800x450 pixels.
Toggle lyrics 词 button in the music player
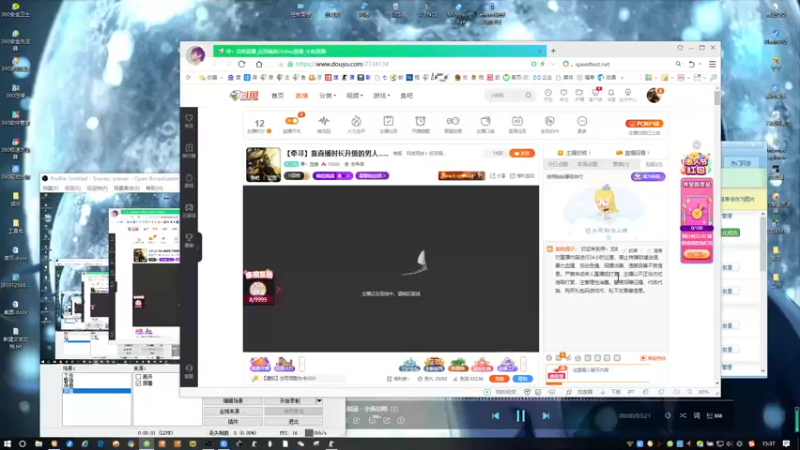tap(696, 416)
